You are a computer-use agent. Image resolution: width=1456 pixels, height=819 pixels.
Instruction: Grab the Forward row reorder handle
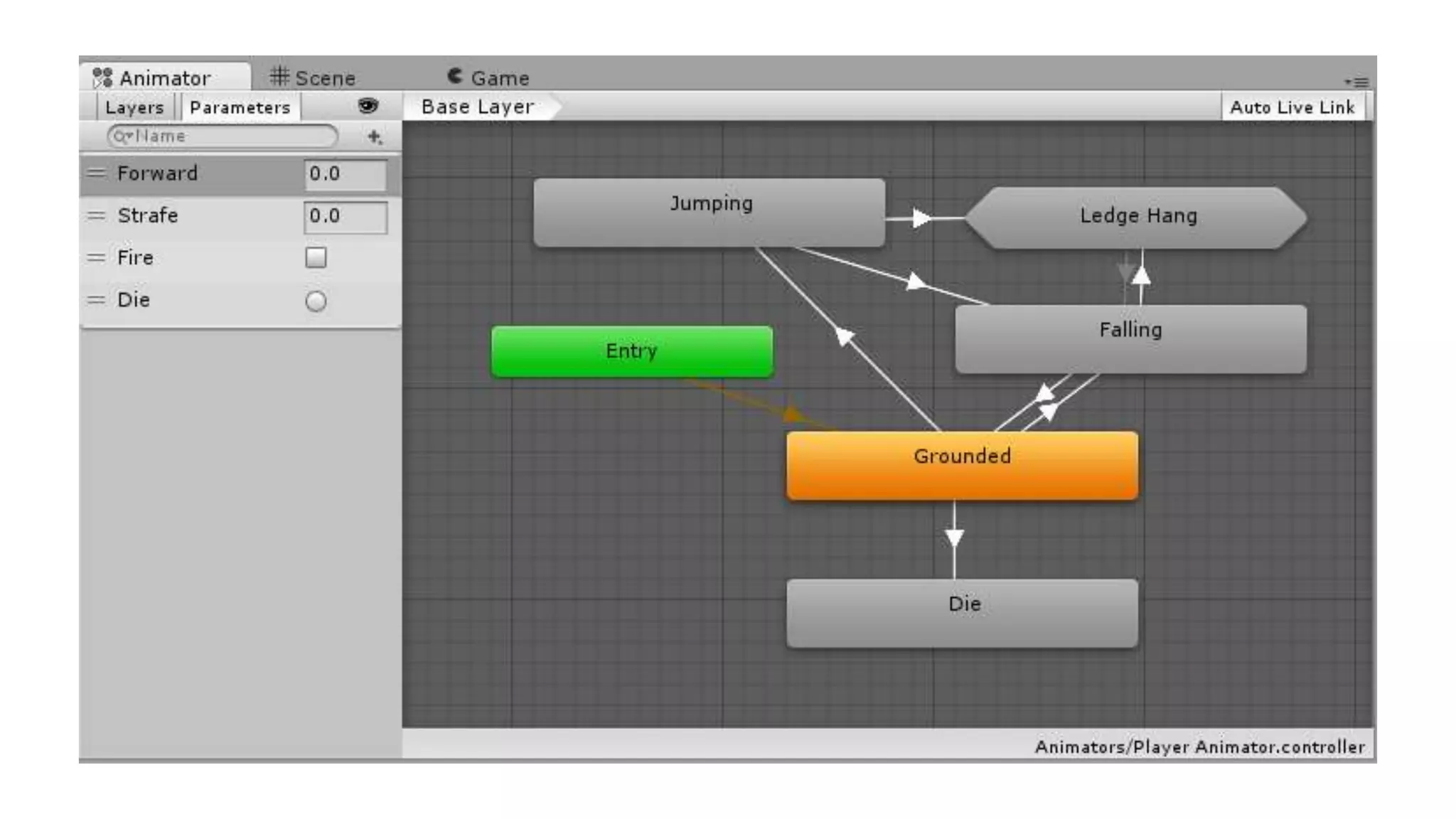[x=96, y=173]
